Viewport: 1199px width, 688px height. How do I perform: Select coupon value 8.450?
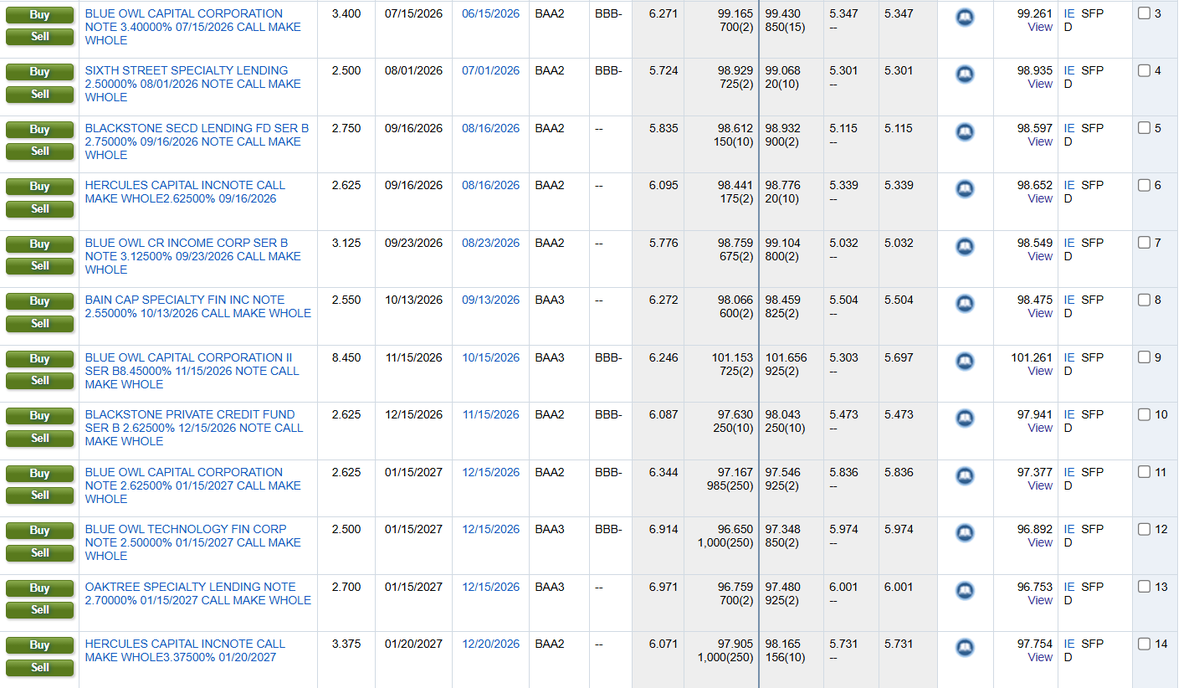point(346,357)
